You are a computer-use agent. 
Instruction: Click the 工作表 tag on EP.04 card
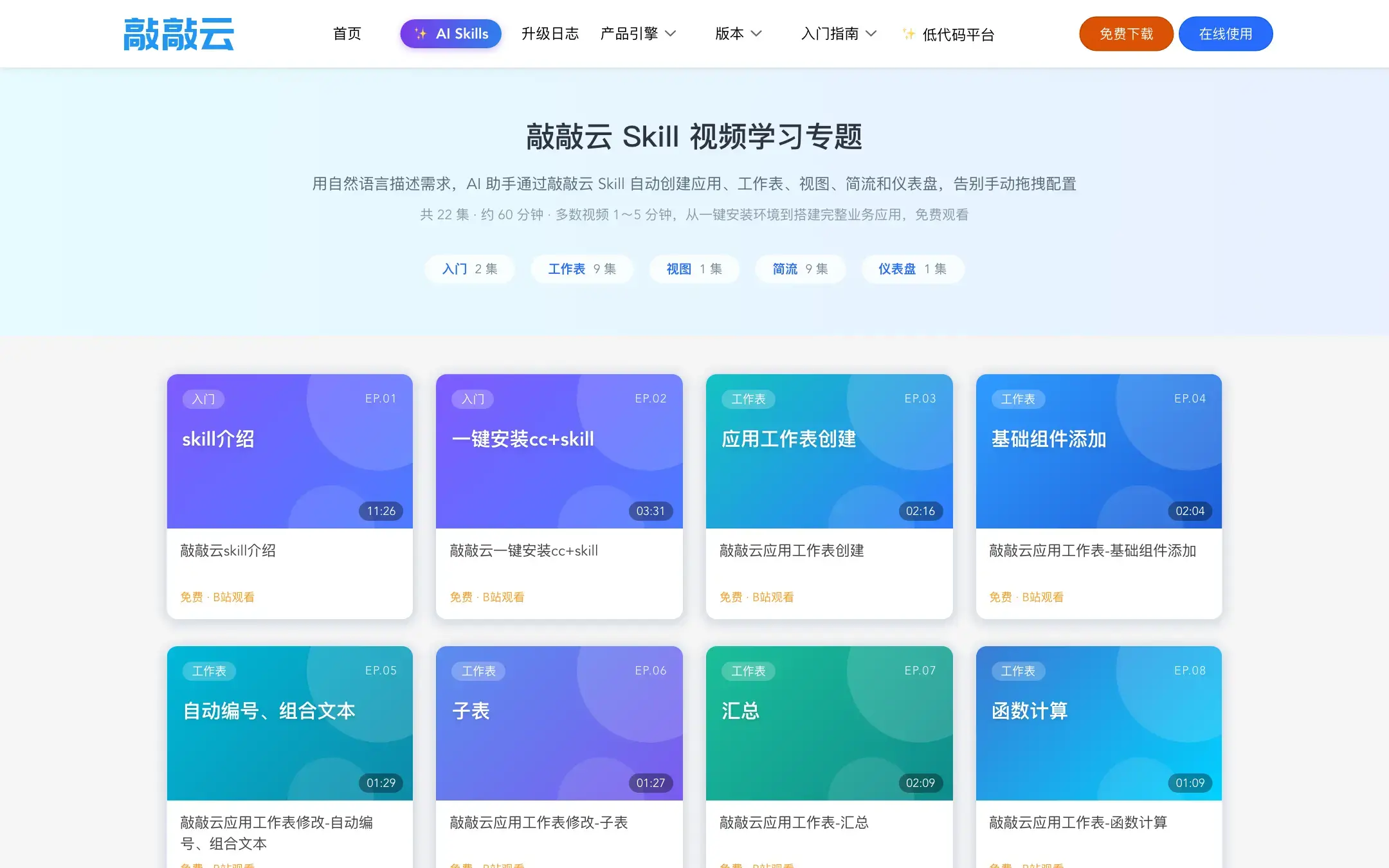[x=1019, y=399]
